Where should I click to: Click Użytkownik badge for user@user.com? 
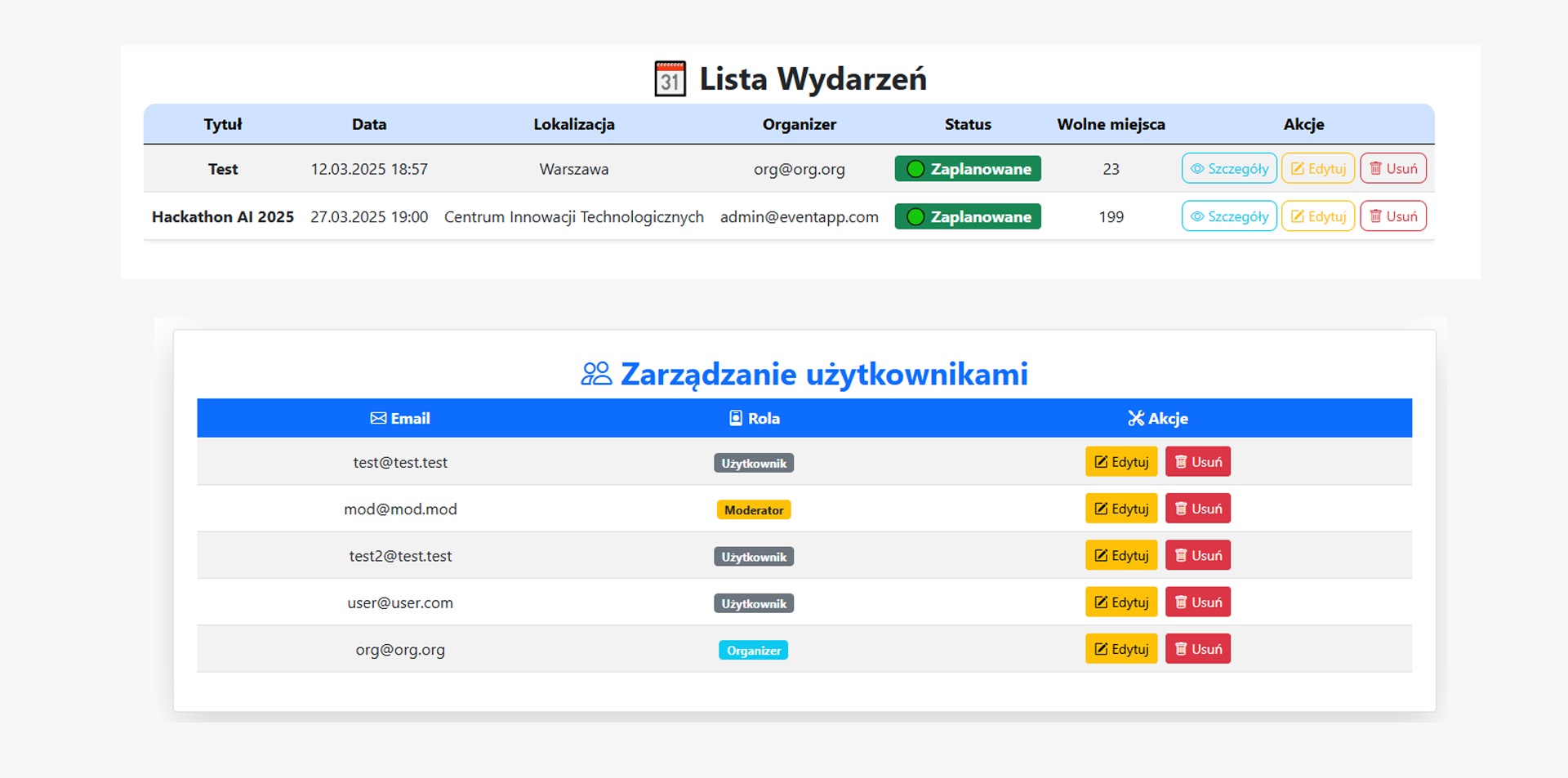[754, 604]
